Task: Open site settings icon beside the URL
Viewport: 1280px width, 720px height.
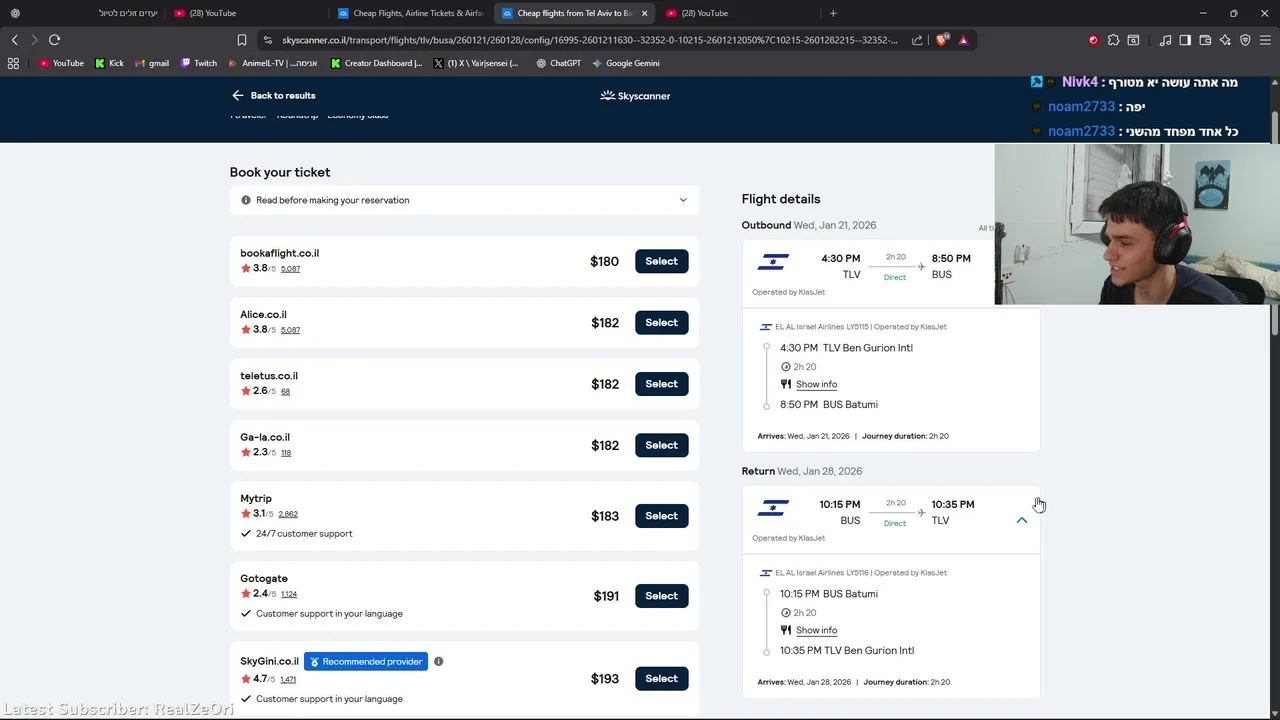Action: pyautogui.click(x=267, y=40)
